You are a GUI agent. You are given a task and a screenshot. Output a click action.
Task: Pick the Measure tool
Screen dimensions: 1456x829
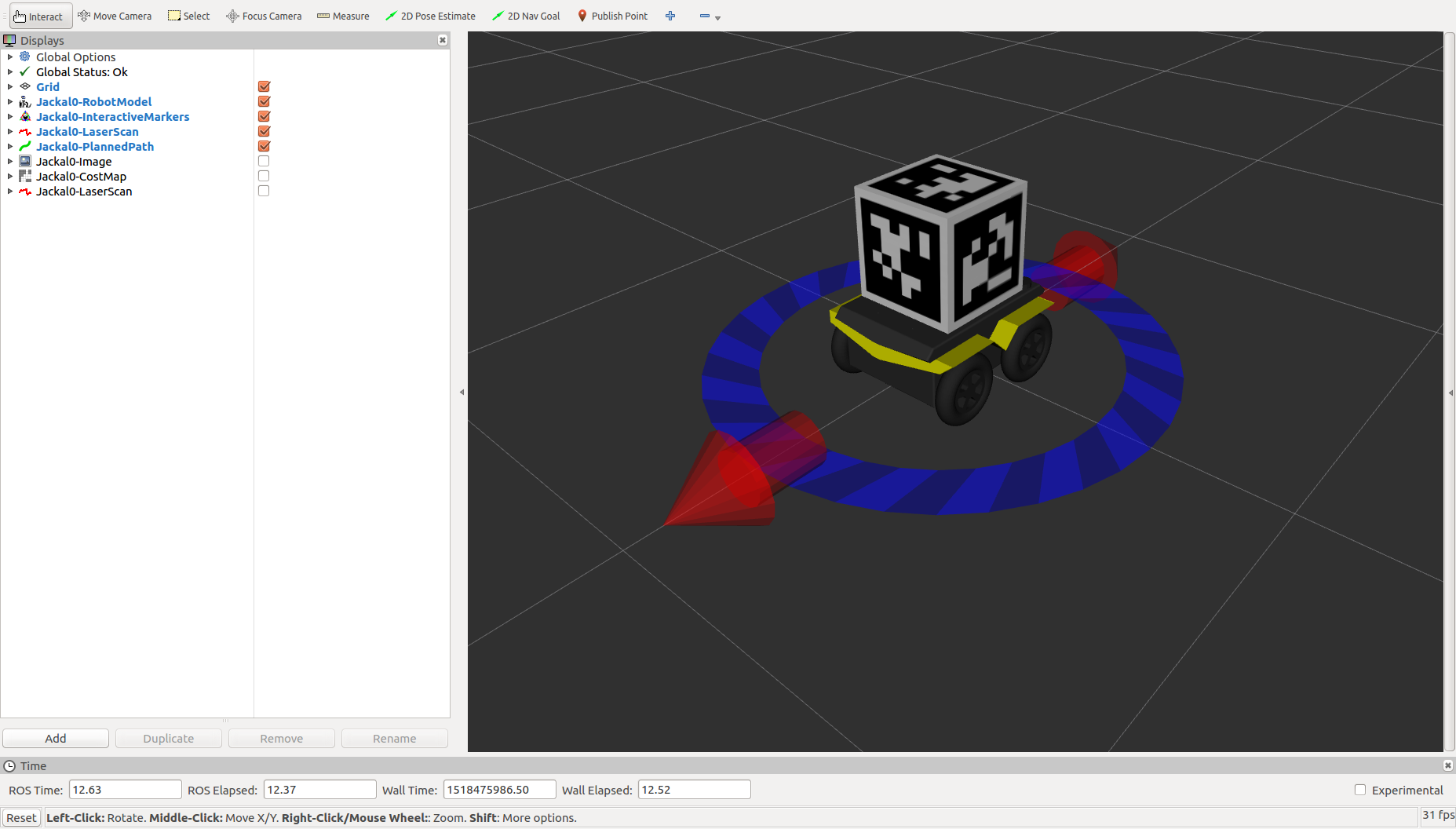[x=343, y=16]
